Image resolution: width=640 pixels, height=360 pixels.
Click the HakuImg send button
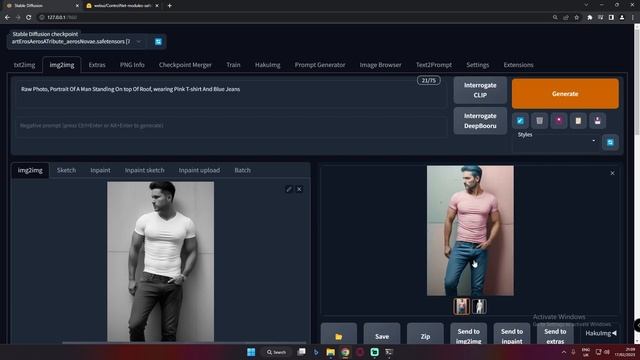pyautogui.click(x=600, y=333)
